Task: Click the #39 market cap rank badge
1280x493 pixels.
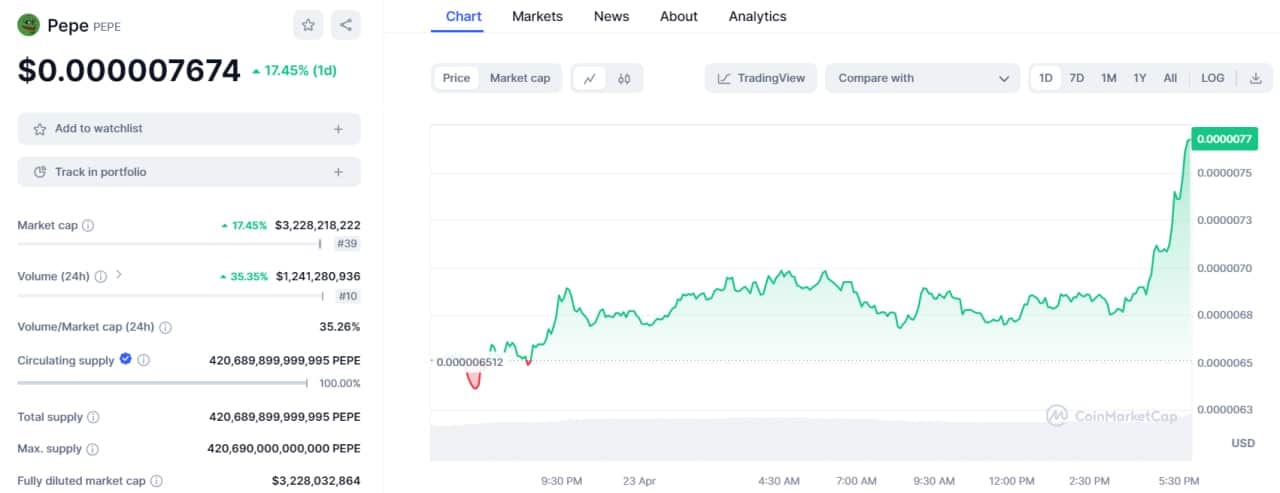Action: (x=347, y=243)
